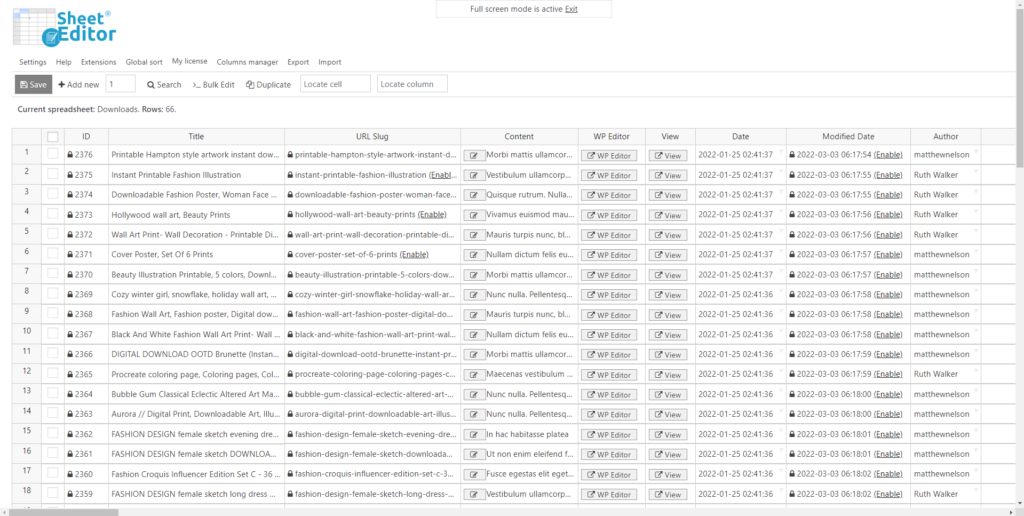This screenshot has width=1024, height=516.
Task: Edit content for Fusce egestas elit row
Action: (x=474, y=474)
